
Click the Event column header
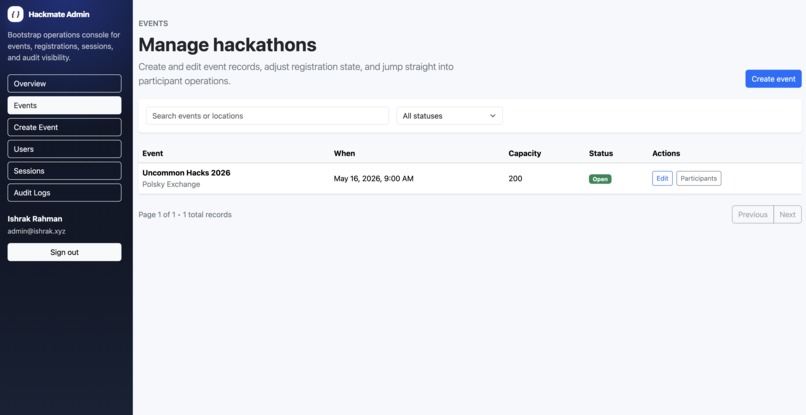[x=153, y=153]
